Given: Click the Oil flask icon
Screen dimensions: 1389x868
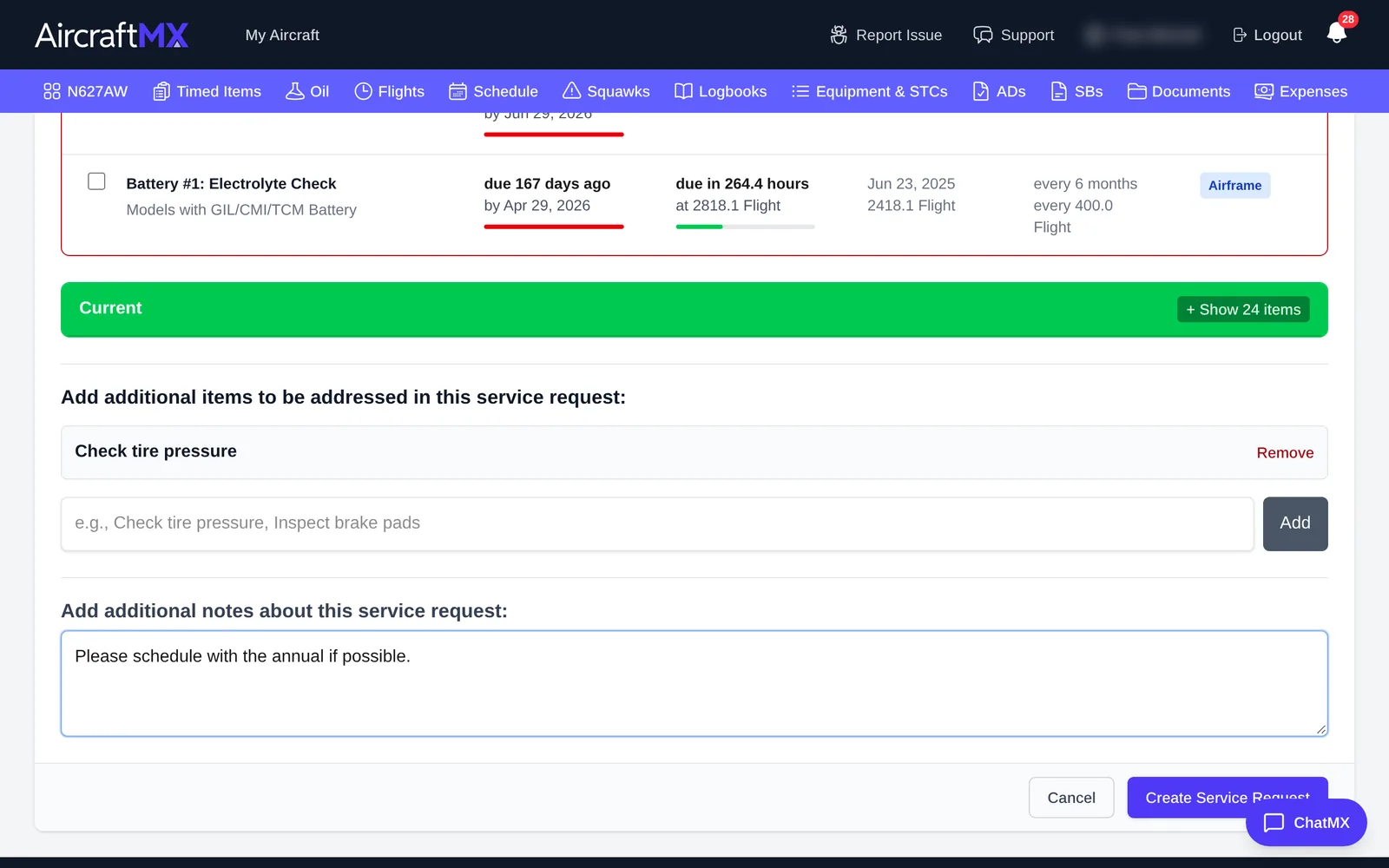Looking at the screenshot, I should coord(295,91).
